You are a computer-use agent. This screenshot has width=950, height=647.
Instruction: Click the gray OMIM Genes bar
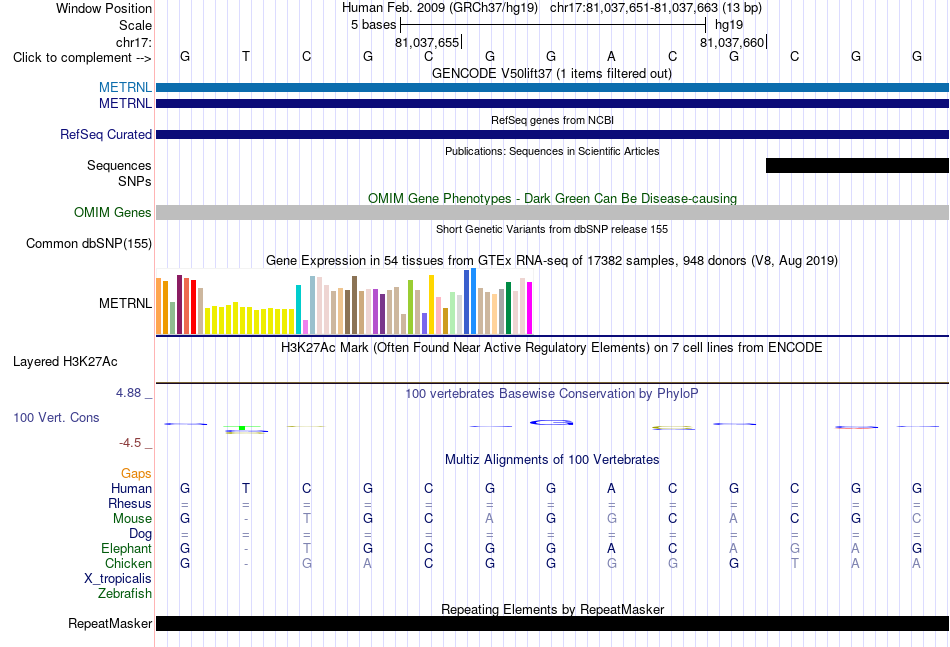(552, 213)
